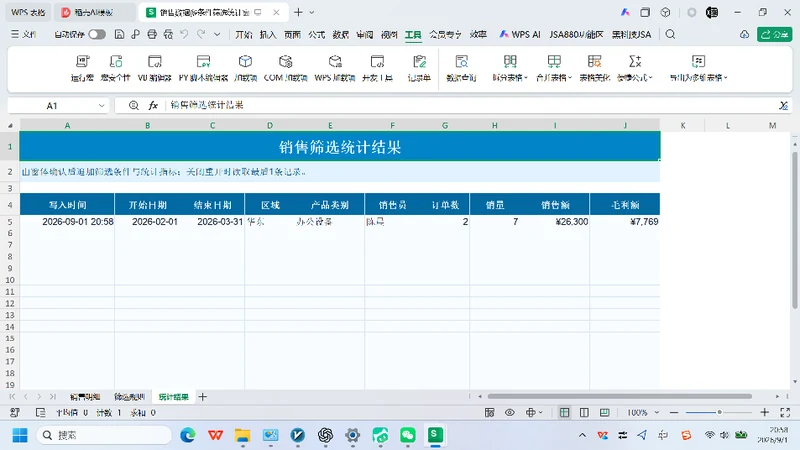Screen dimensions: 800x450
Task: Select the column K header
Action: pos(683,126)
